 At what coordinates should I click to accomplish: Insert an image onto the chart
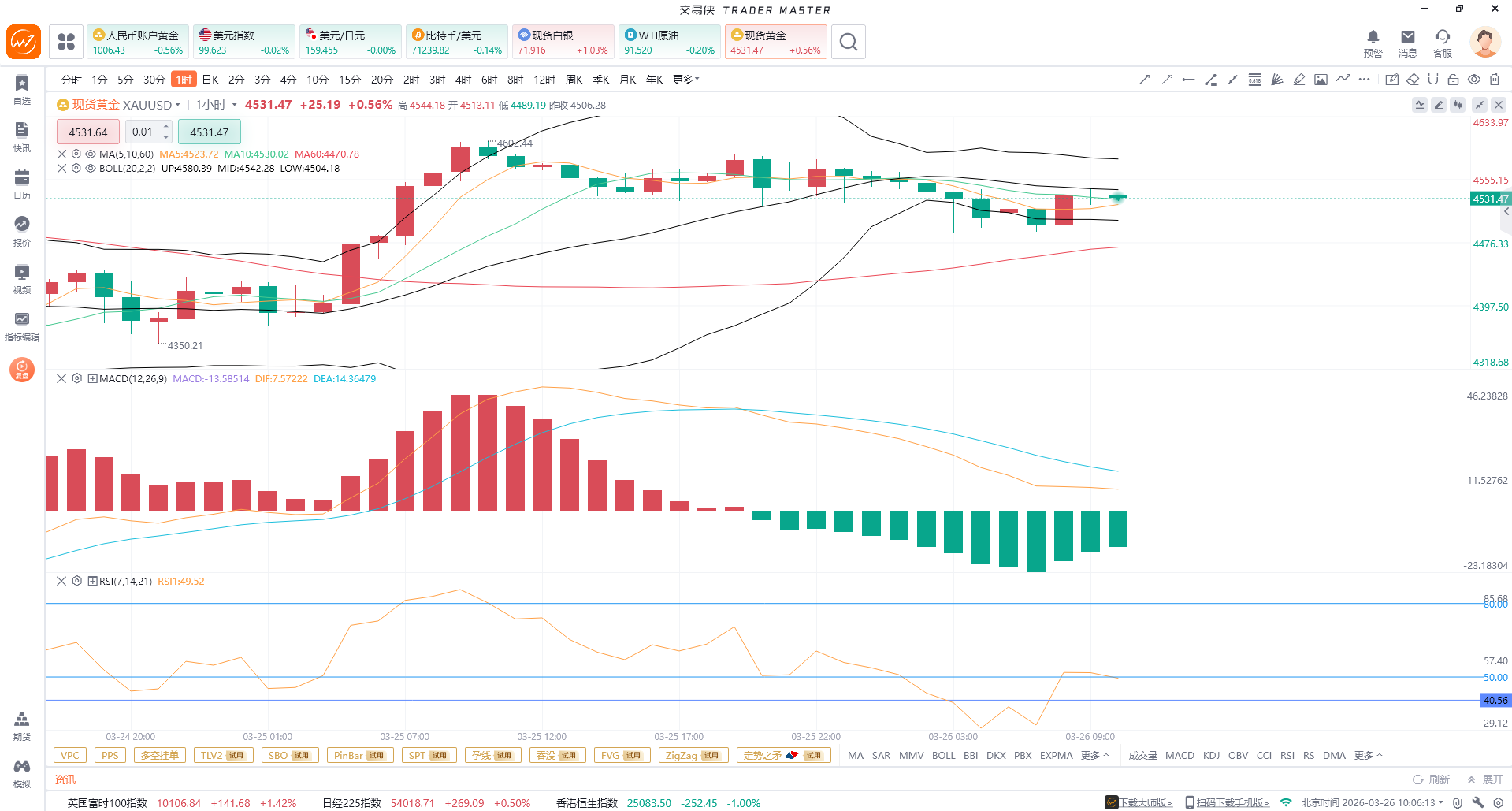(x=1321, y=80)
